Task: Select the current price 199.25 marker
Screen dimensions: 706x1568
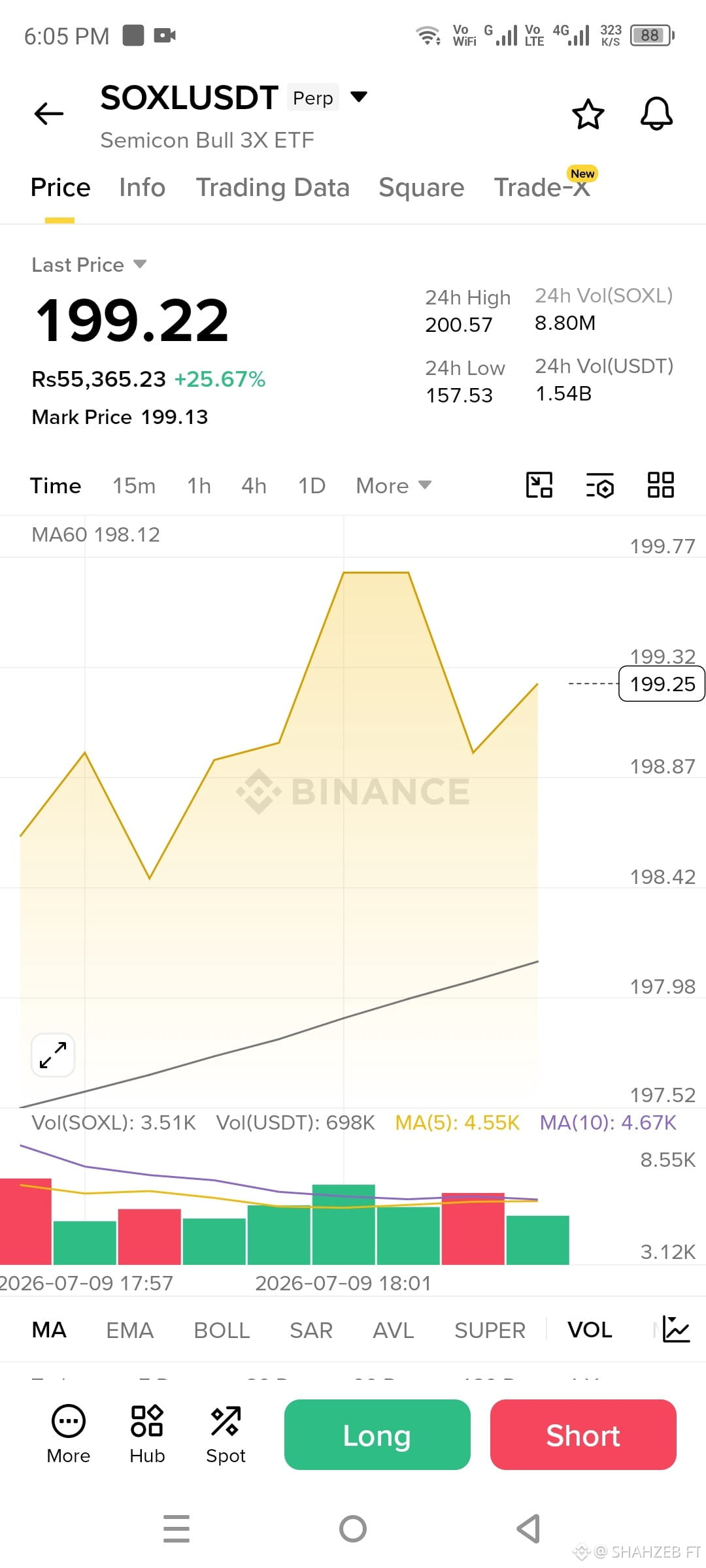Action: pos(662,683)
